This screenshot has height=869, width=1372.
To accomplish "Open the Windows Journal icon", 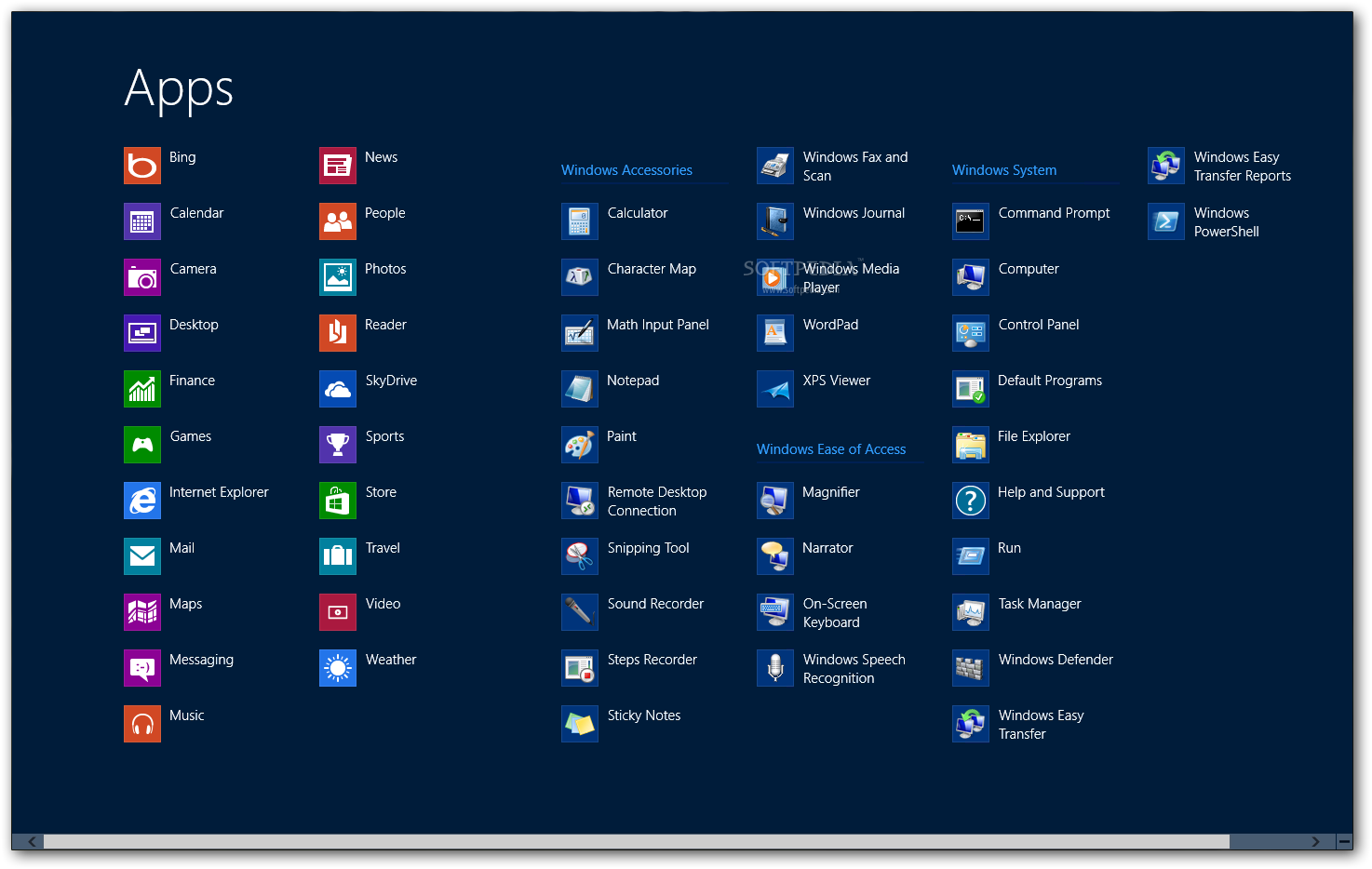I will 775,221.
